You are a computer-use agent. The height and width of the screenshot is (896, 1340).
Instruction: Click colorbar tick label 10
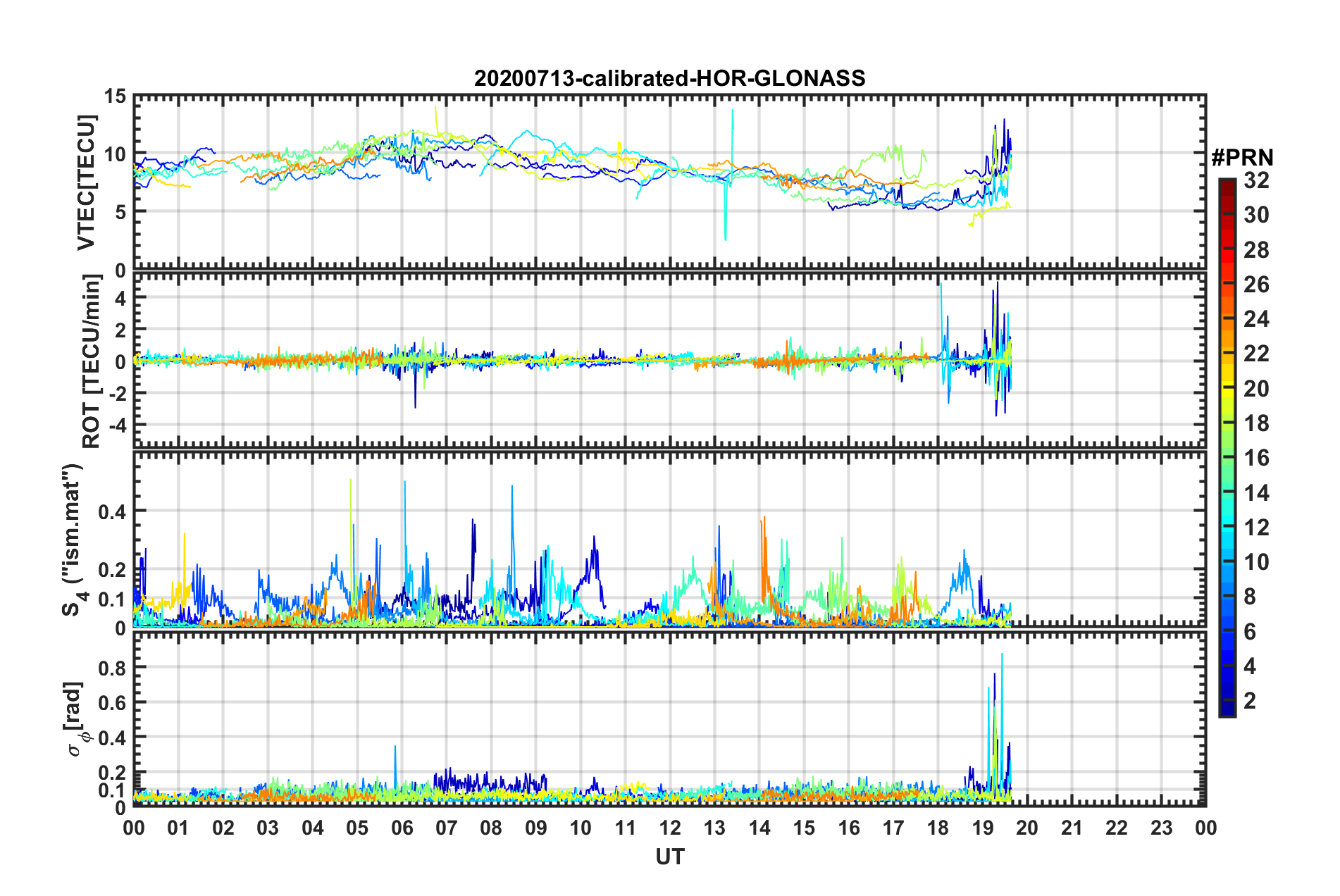(x=1256, y=562)
